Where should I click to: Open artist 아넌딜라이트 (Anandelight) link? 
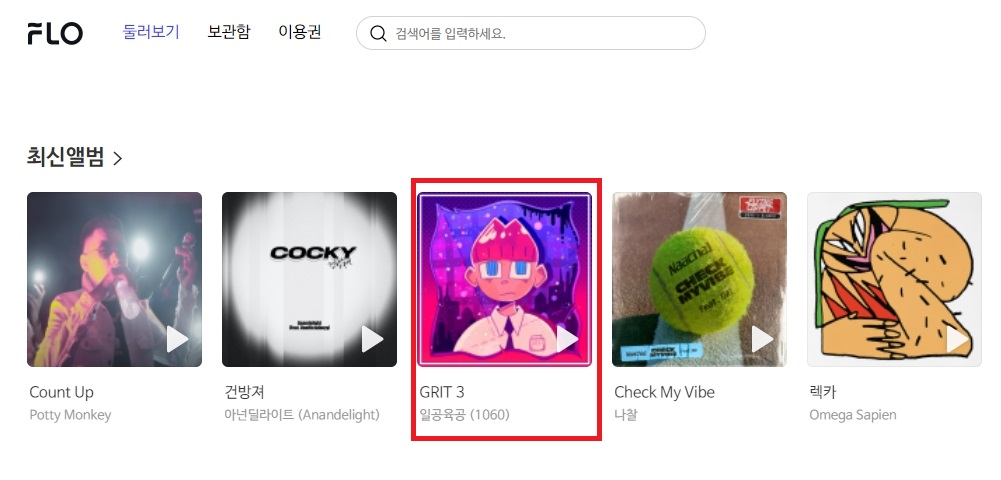coord(302,415)
